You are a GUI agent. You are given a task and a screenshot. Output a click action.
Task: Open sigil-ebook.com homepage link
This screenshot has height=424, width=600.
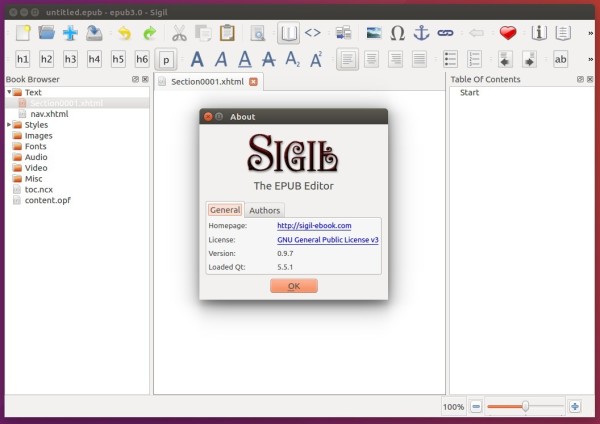pyautogui.click(x=314, y=226)
